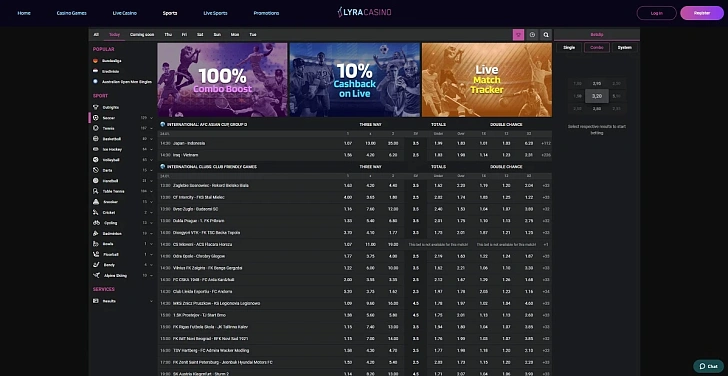Open the 100% Combo Boost banner
Viewport: 728px width, 376px height.
coord(222,80)
